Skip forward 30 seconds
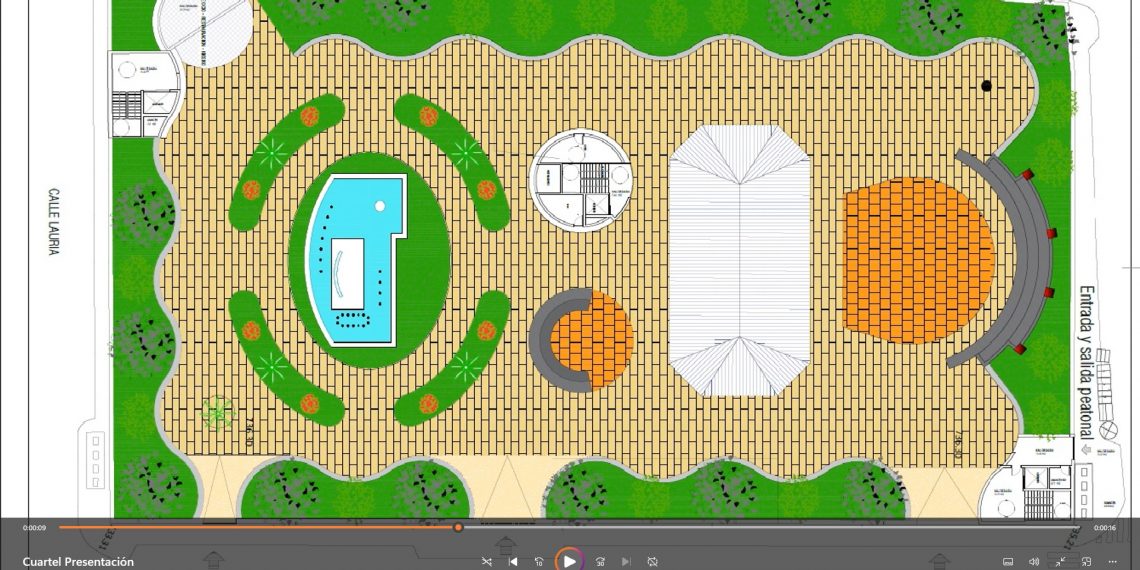This screenshot has width=1140, height=570. pos(600,562)
